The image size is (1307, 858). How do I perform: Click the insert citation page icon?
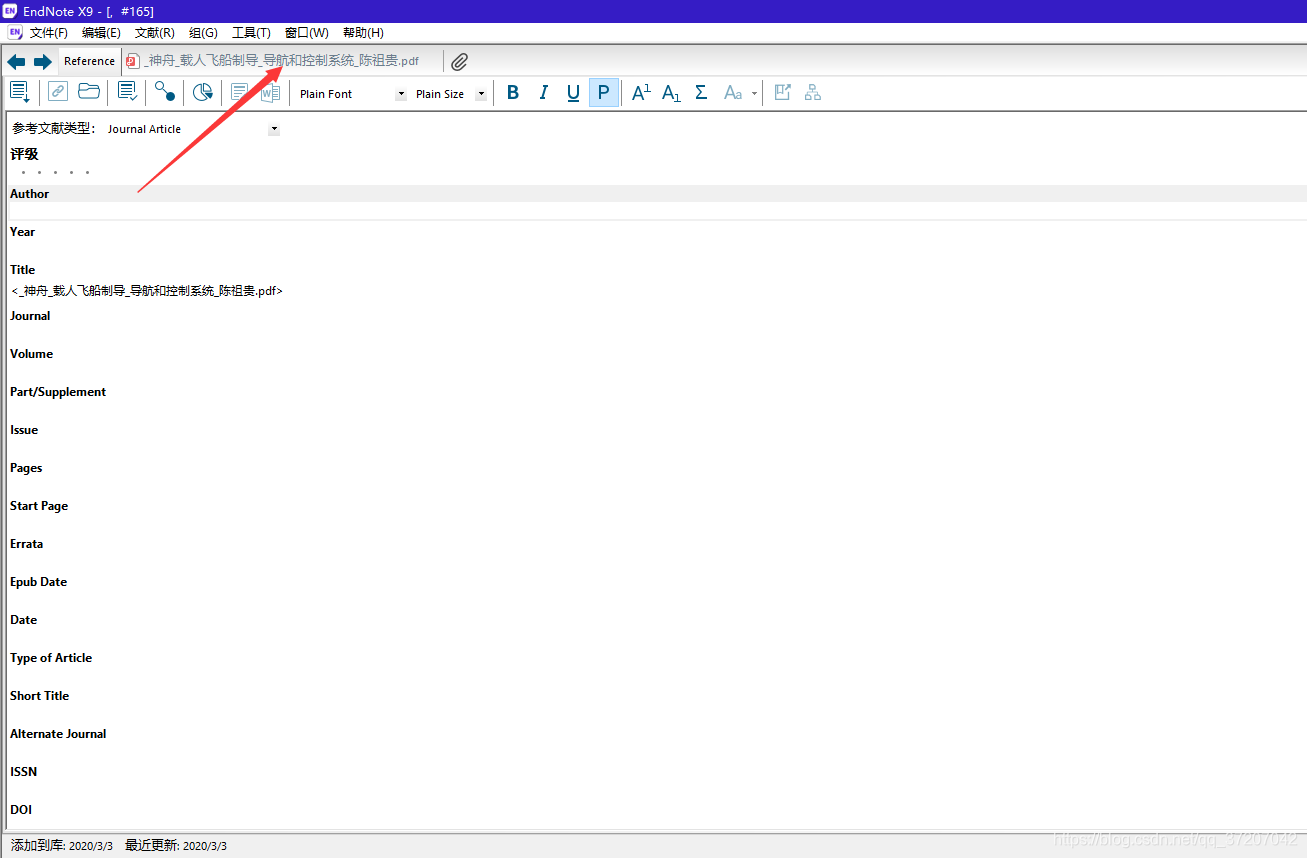240,92
